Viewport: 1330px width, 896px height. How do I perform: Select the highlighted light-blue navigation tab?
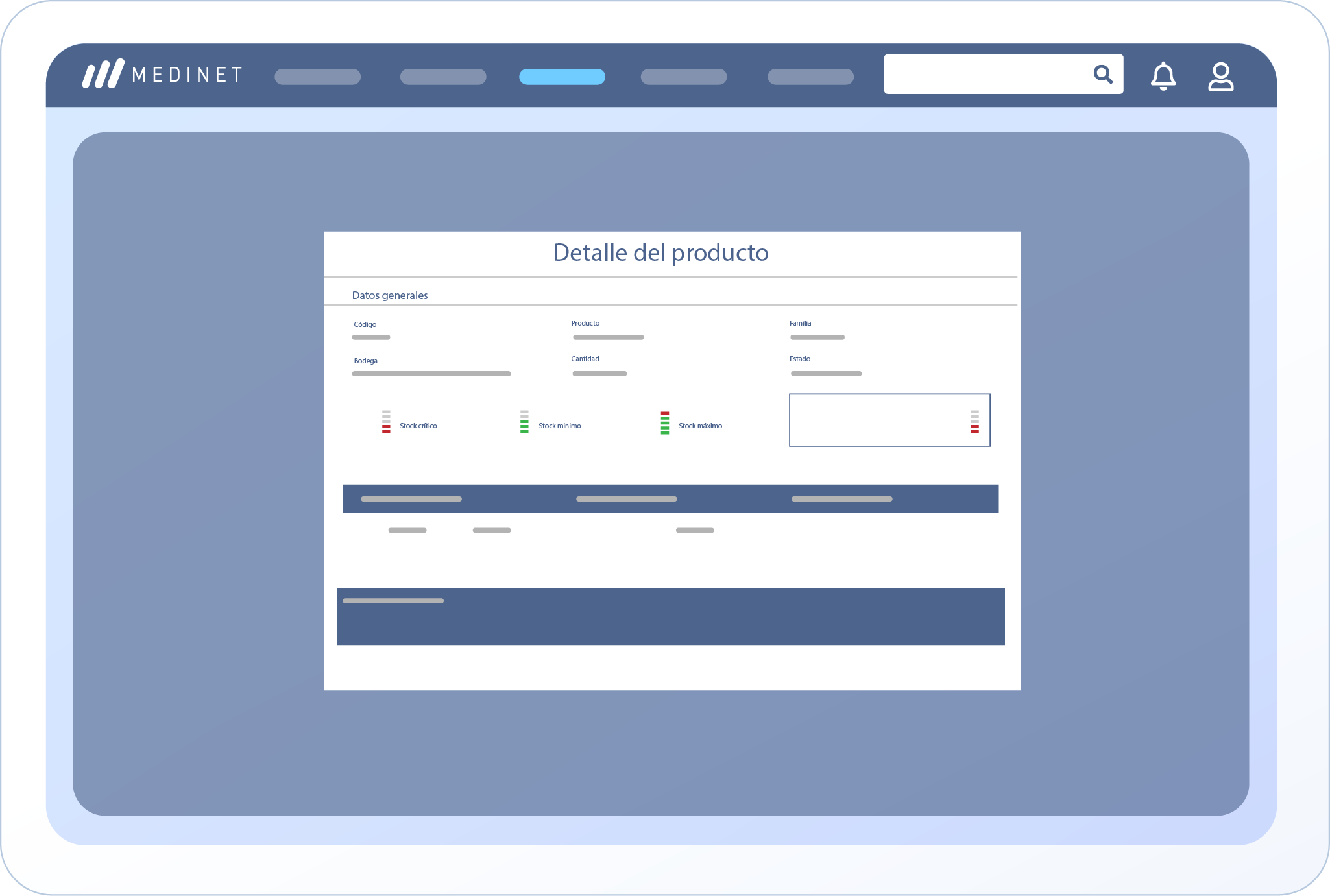tap(562, 77)
